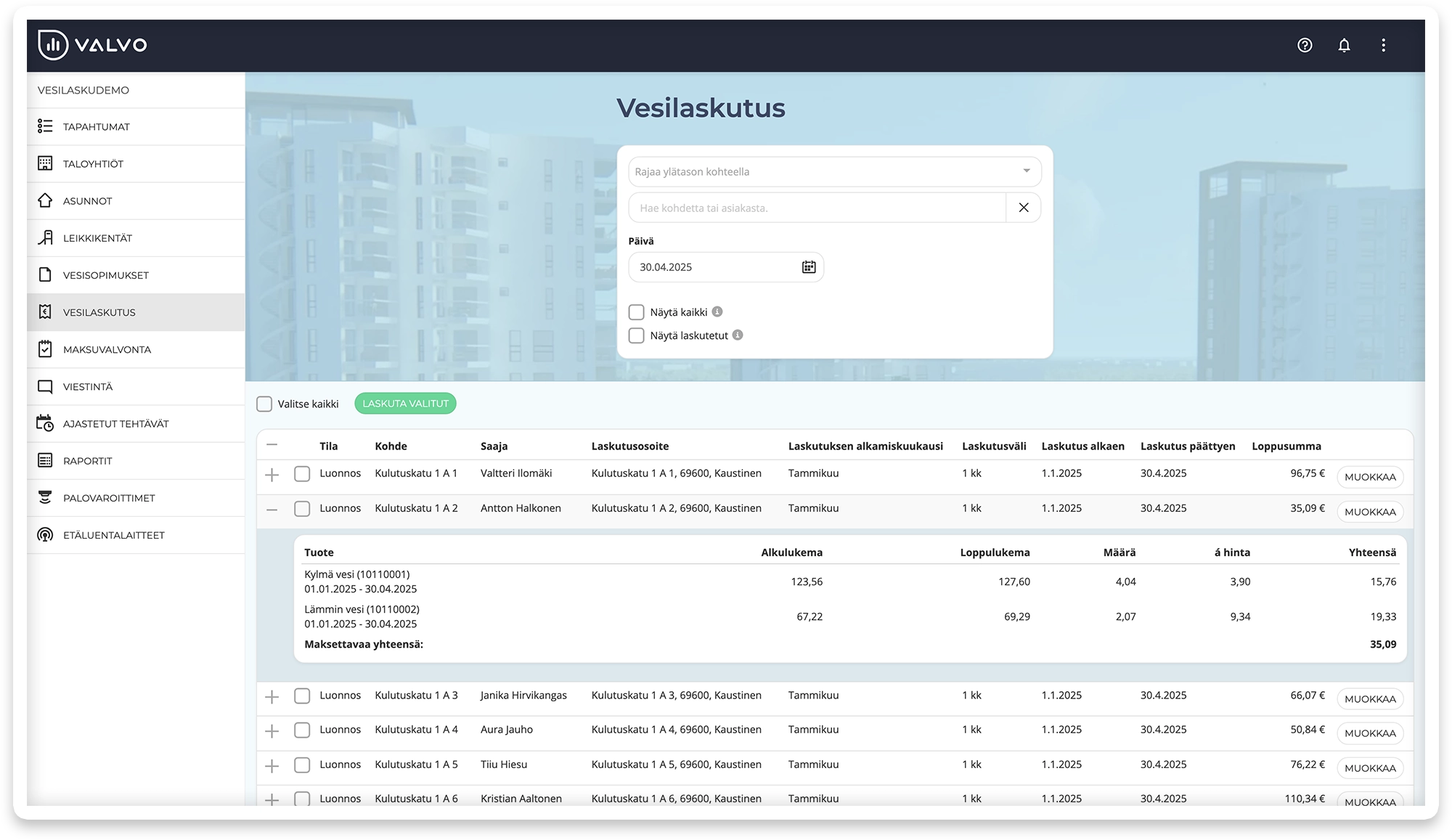Click the Palovaroittimet smoke detector icon
The height and width of the screenshot is (840, 1452).
tap(45, 497)
